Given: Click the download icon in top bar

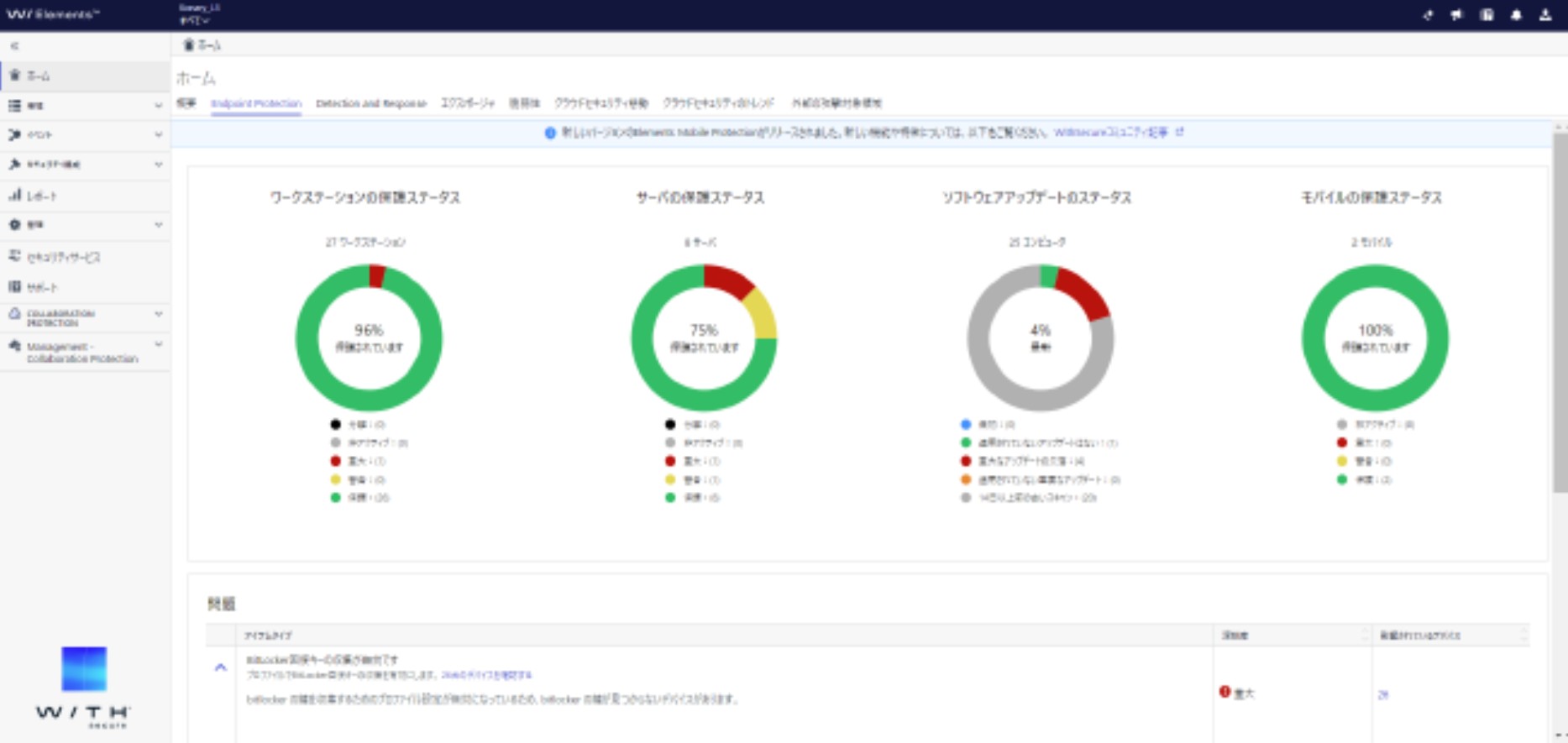Looking at the screenshot, I should 1545,15.
